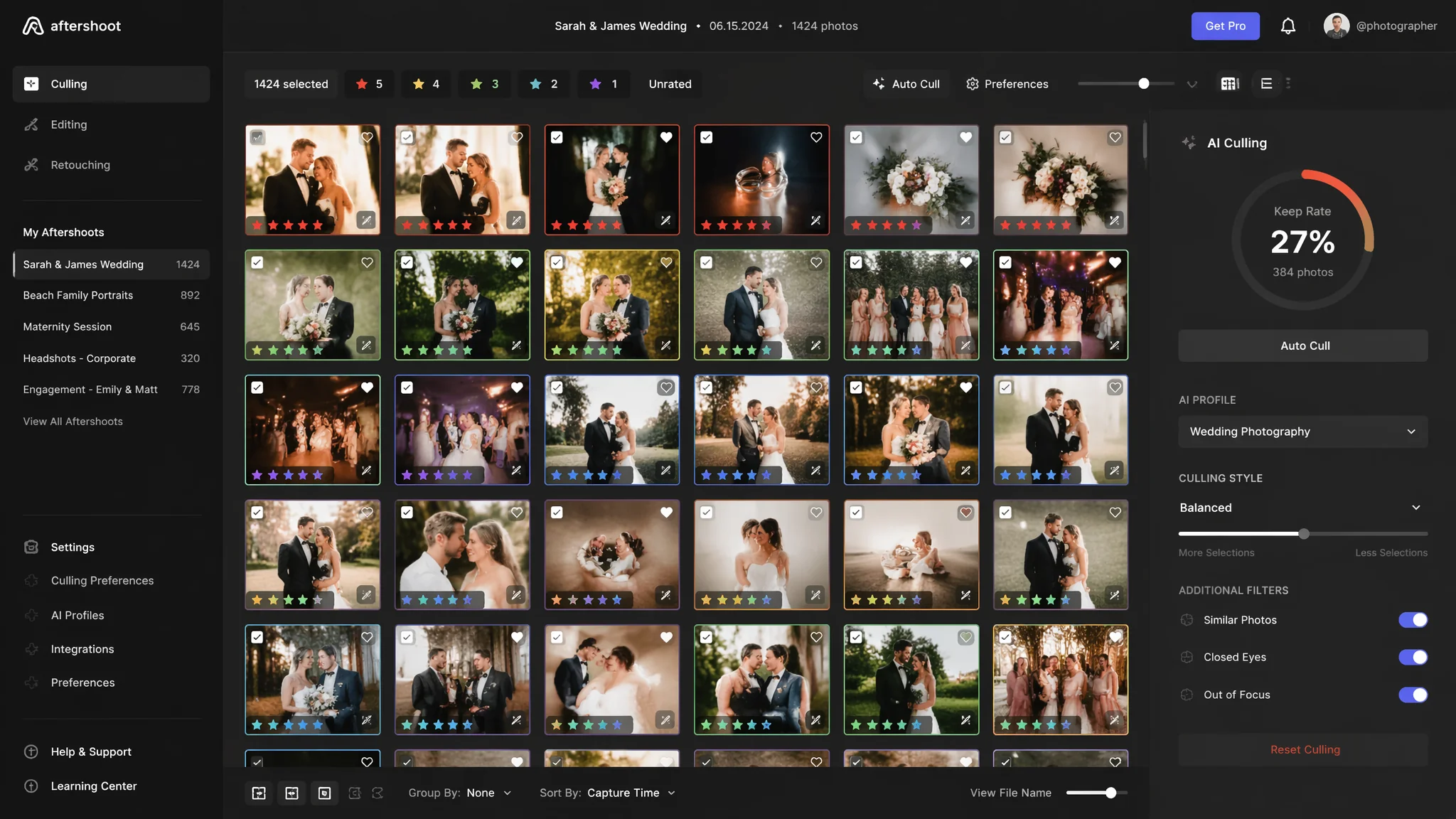Click the photographer profile avatar

point(1337,26)
